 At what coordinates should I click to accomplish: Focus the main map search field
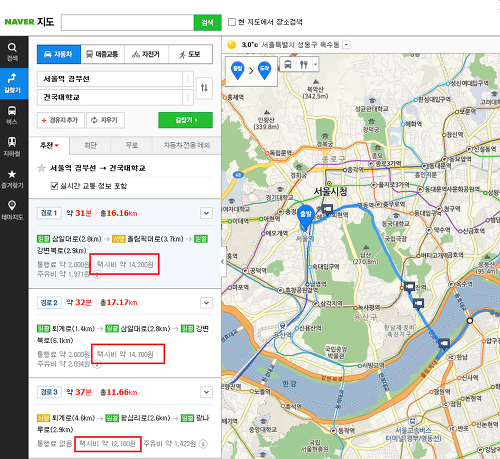pyautogui.click(x=127, y=22)
